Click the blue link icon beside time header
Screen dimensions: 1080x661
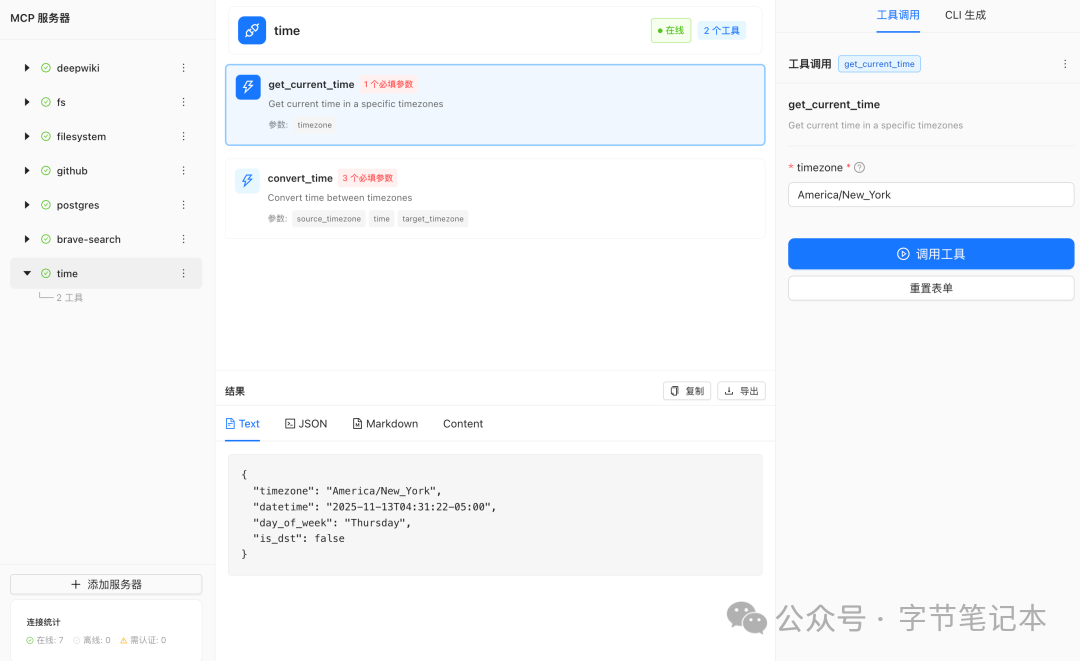(x=252, y=30)
